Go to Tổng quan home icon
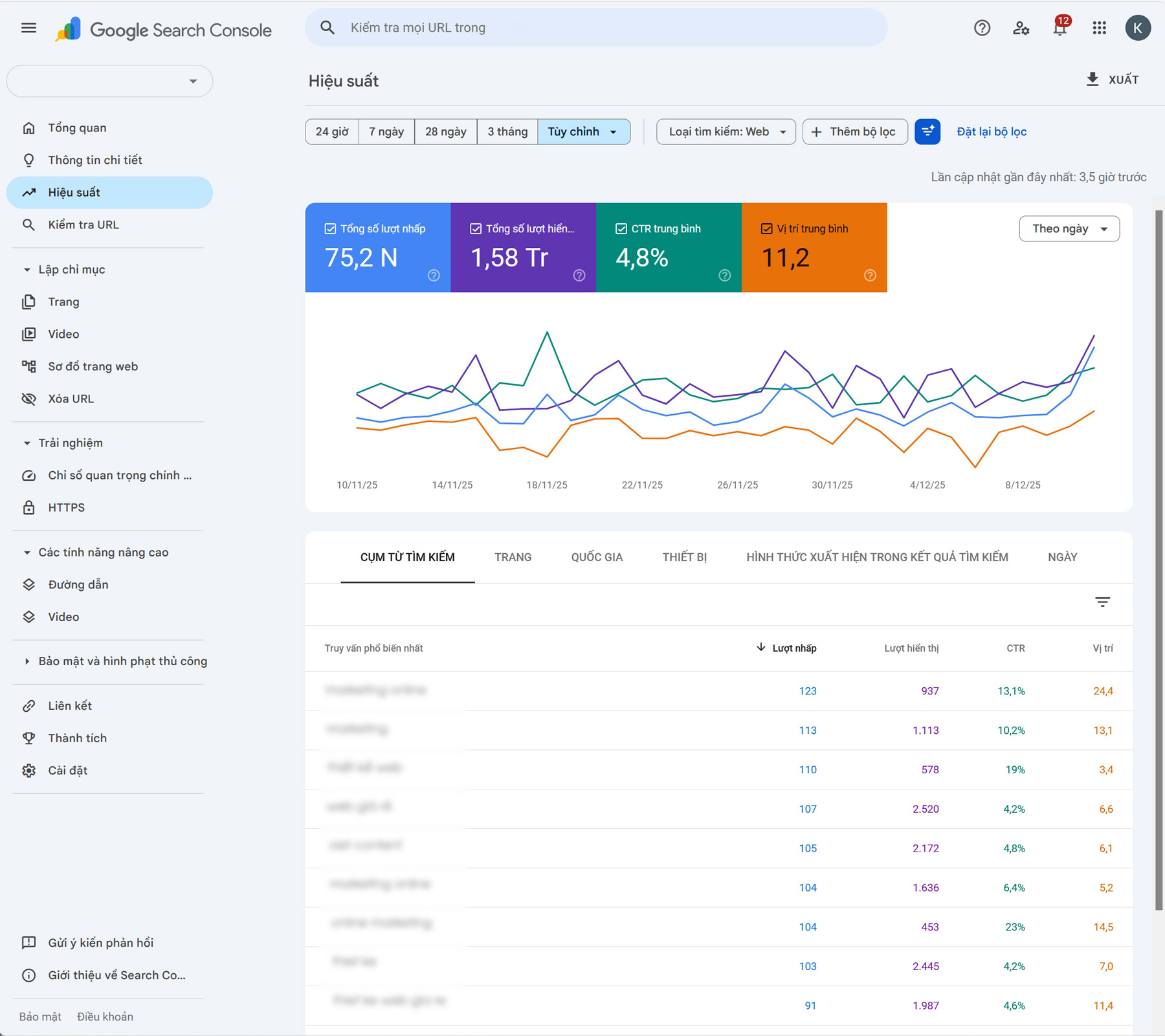The image size is (1165, 1036). (29, 128)
